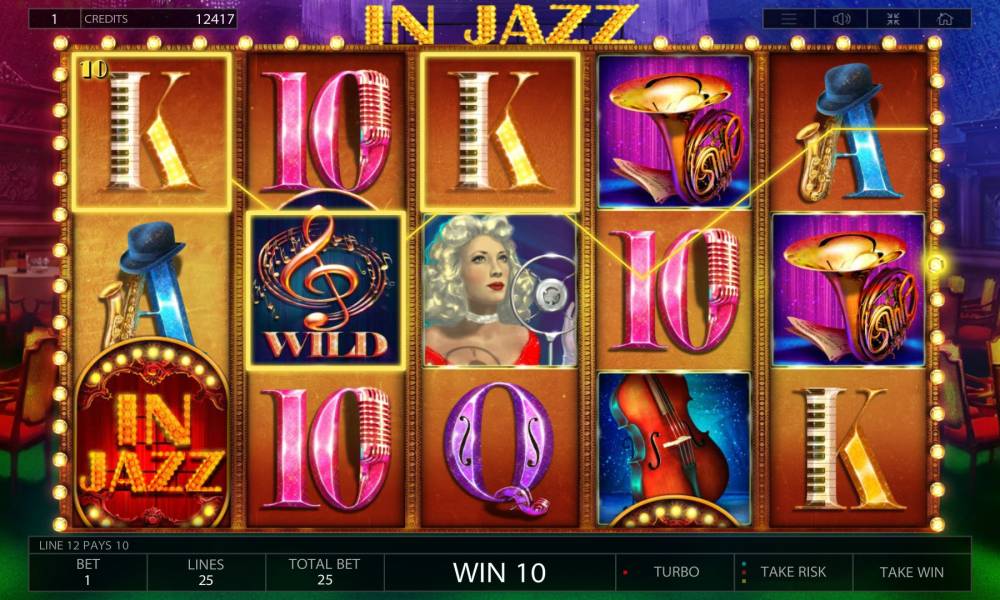Click the blonde singer symbol
Image resolution: width=1000 pixels, height=600 pixels.
tap(501, 290)
